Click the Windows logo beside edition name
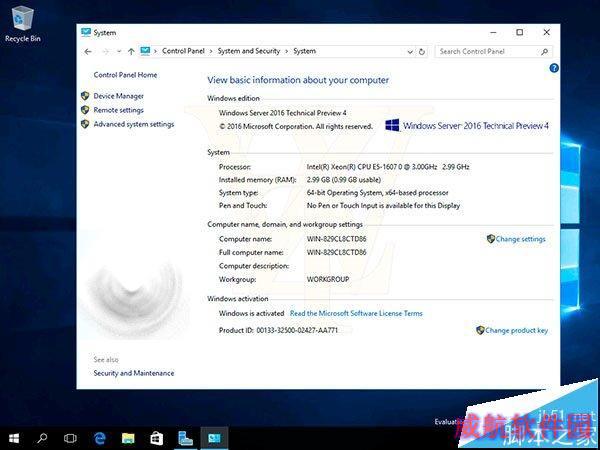This screenshot has height=450, width=600. click(x=392, y=125)
